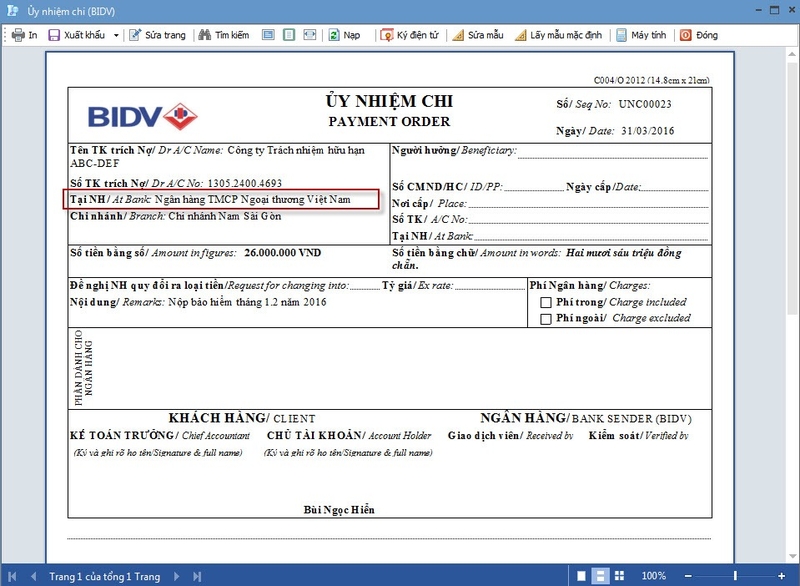Click the Lấy mẫu mặc định text

click(566, 35)
